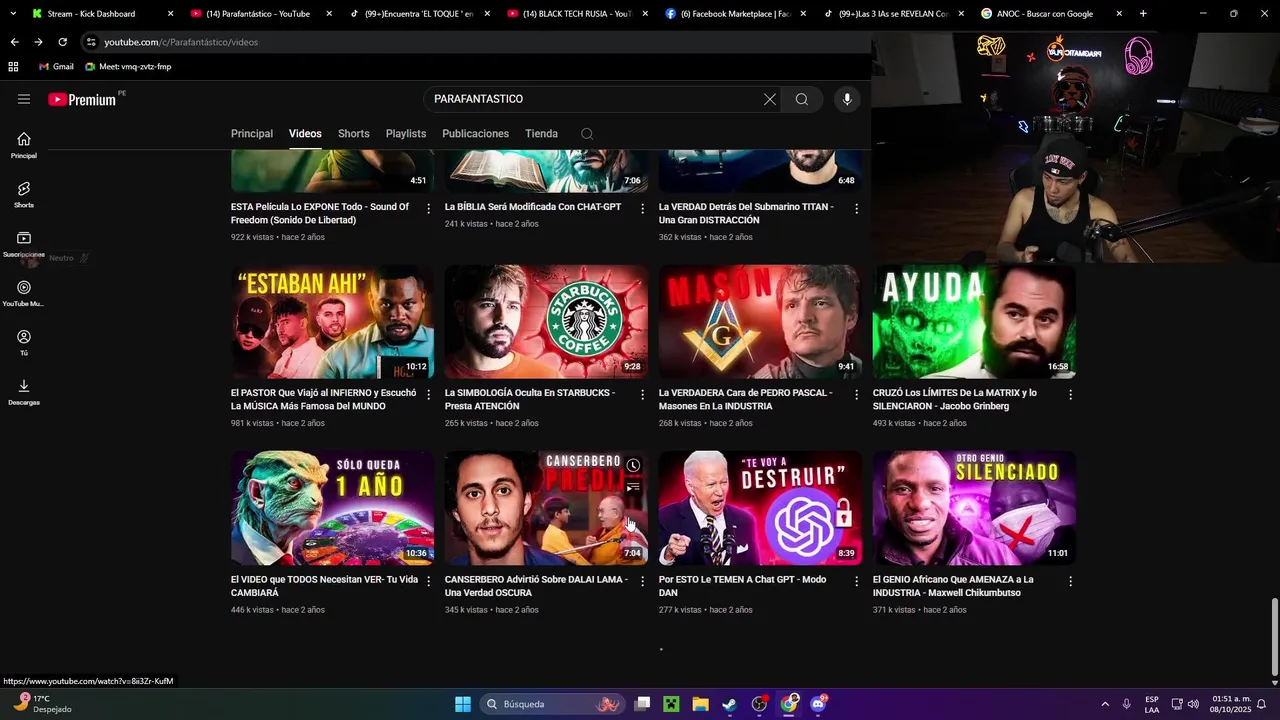
Task: Start voice search with the microphone
Action: pyautogui.click(x=847, y=99)
